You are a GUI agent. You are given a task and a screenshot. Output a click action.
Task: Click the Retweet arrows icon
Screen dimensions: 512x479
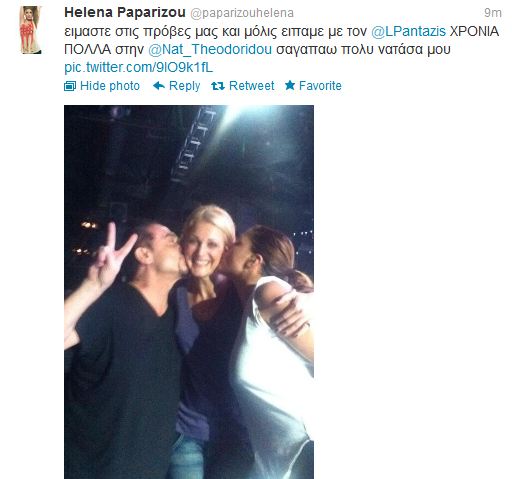218,86
